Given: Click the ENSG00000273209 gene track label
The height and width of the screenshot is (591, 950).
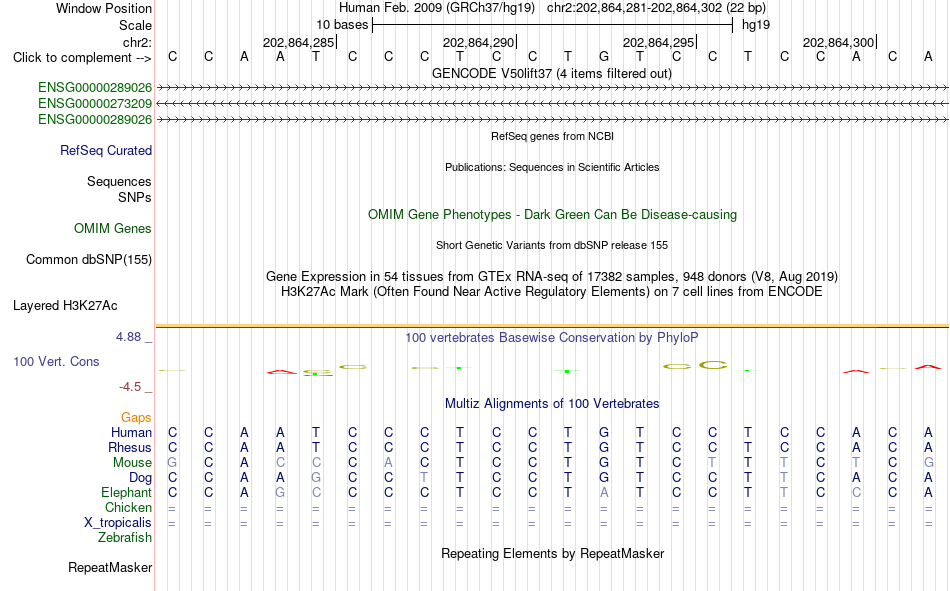Looking at the screenshot, I should tap(95, 104).
